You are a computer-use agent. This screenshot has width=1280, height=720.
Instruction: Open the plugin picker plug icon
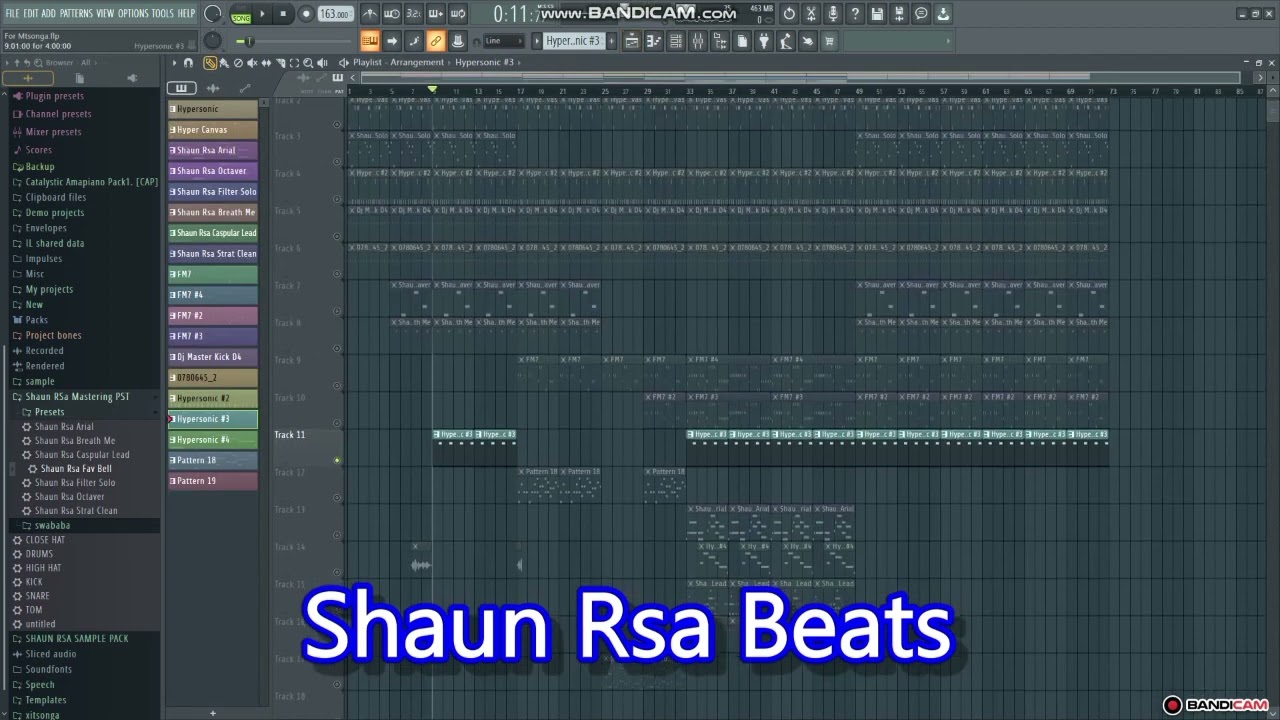764,41
